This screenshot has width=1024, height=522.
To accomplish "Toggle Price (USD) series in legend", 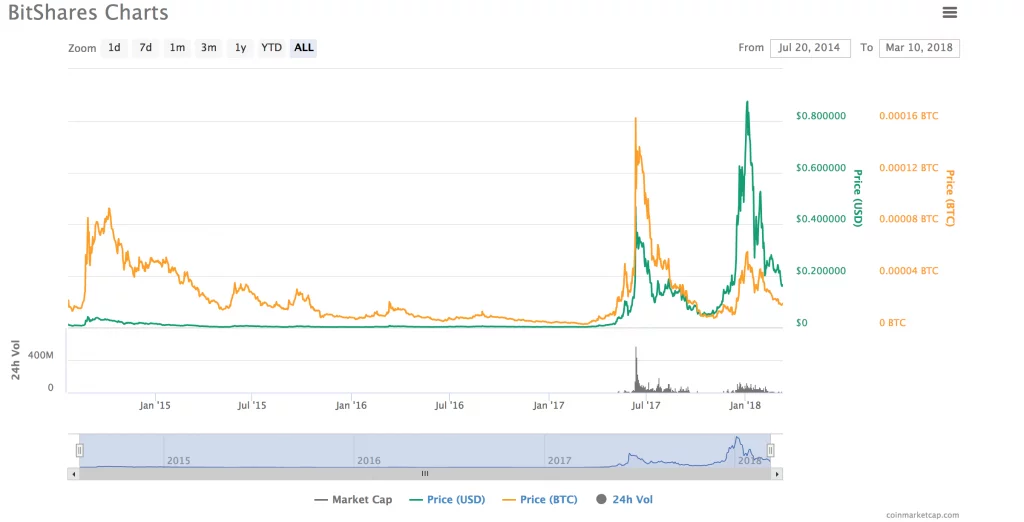I will click(447, 500).
